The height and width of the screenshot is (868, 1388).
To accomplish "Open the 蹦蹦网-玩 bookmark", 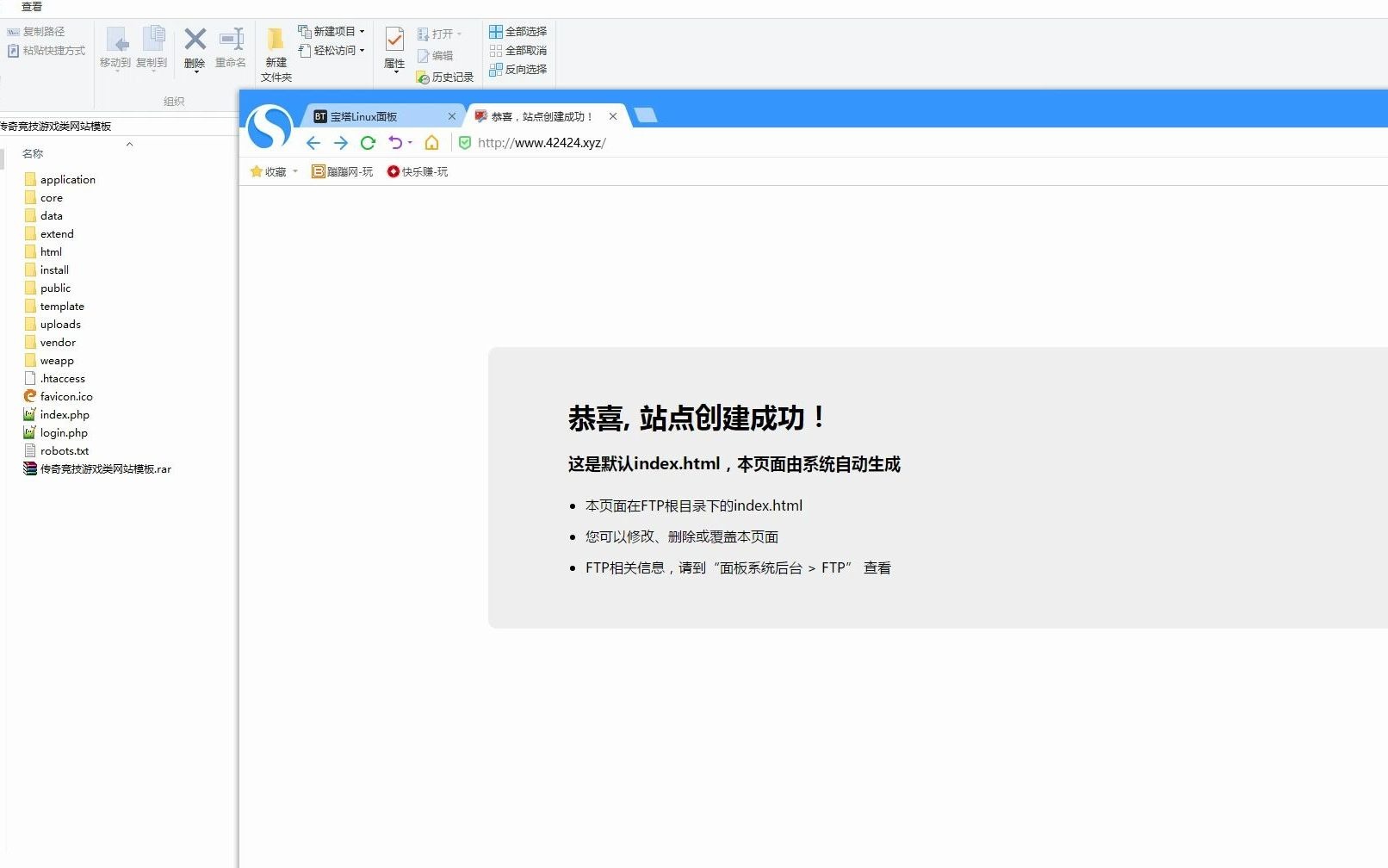I will (343, 171).
